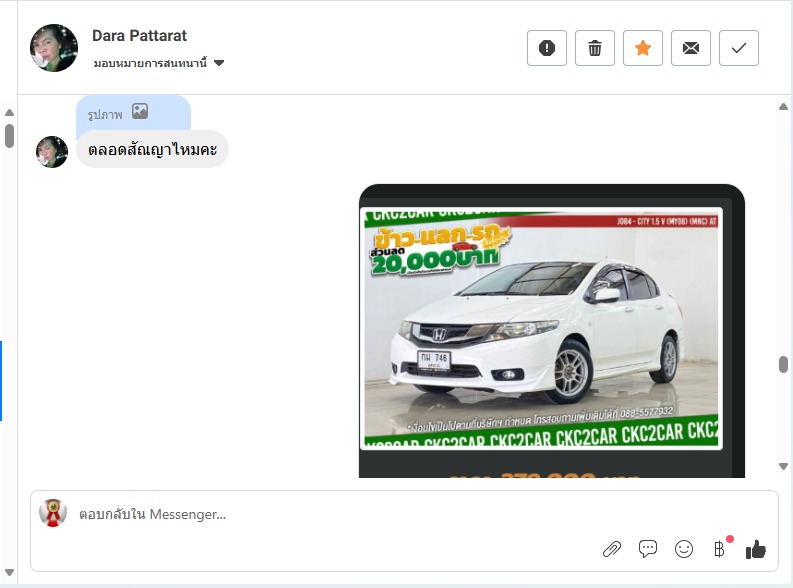Mark conversation done with checkmark button
This screenshot has width=793, height=588.
(x=739, y=48)
